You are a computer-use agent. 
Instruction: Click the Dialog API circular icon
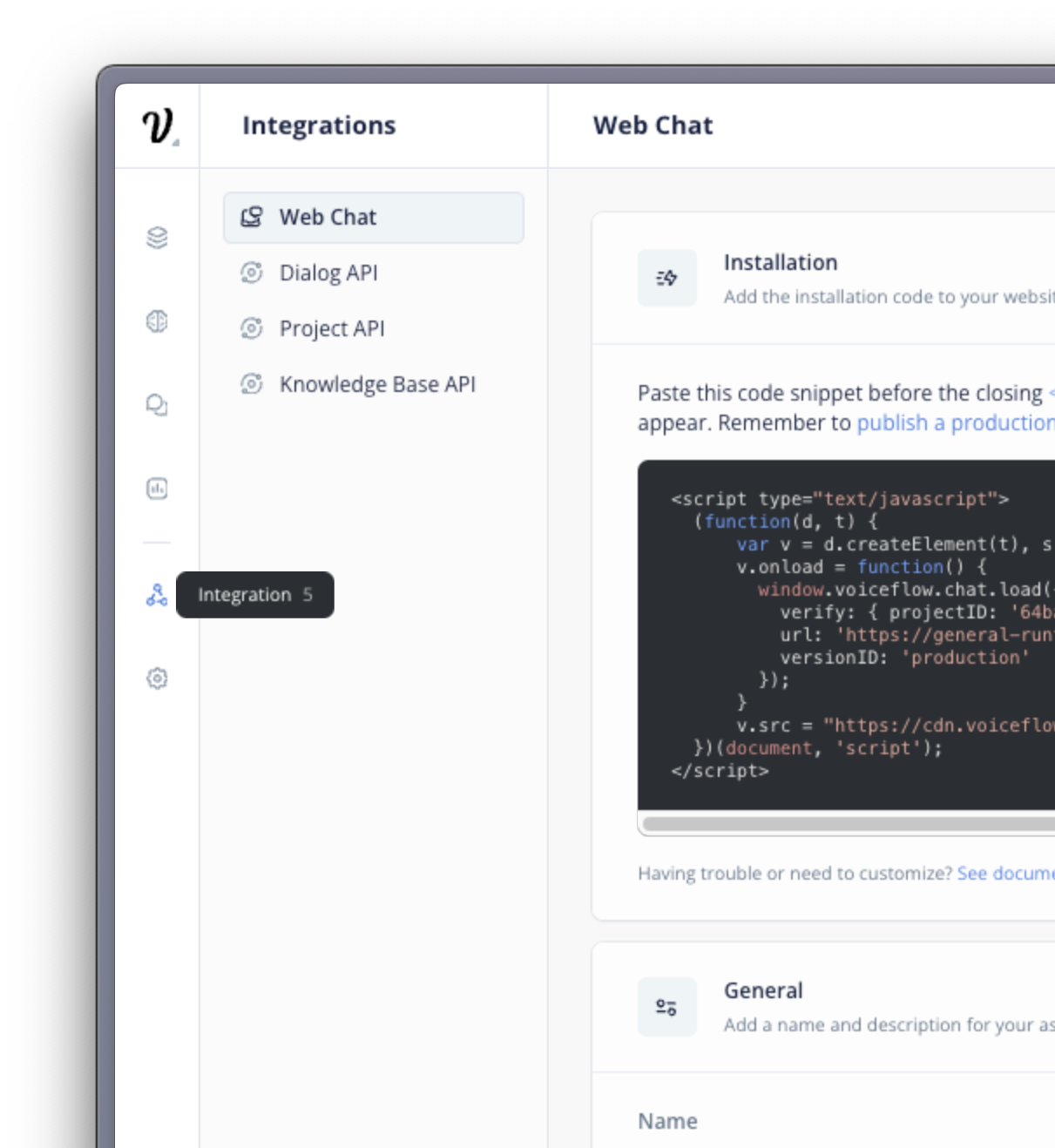coord(251,273)
